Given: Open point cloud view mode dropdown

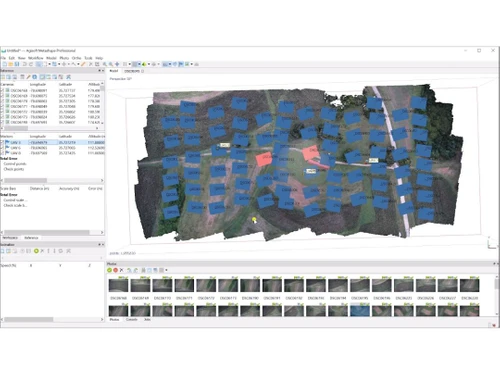Looking at the screenshot, I should click(129, 64).
